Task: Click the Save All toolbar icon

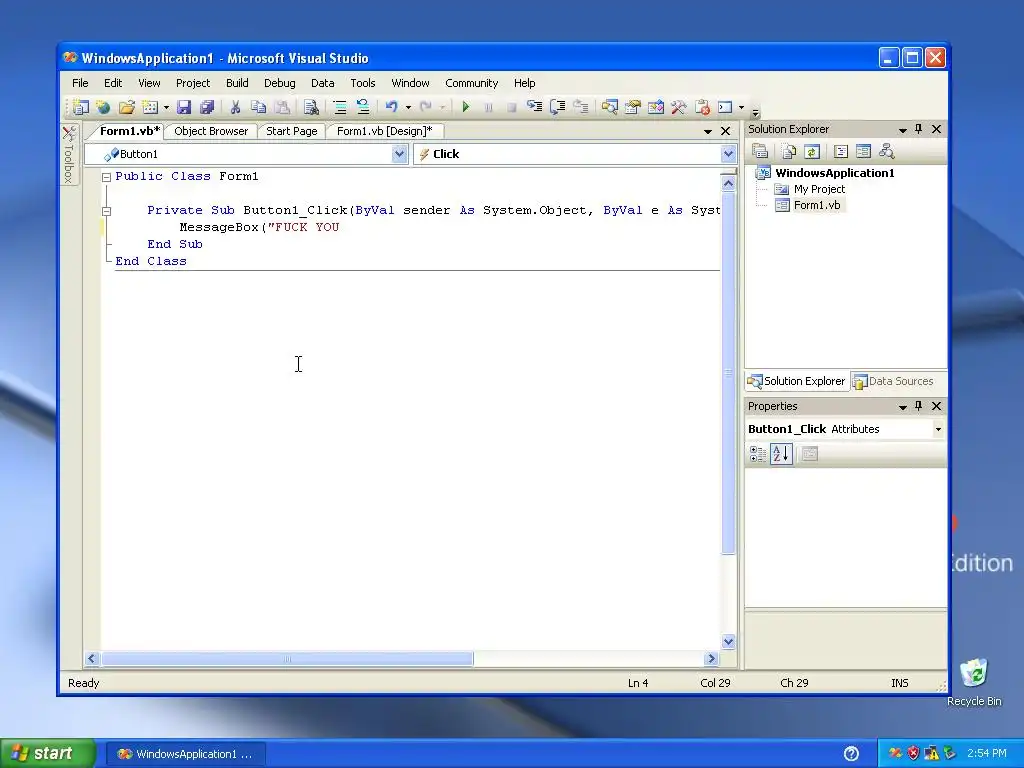Action: tap(207, 106)
